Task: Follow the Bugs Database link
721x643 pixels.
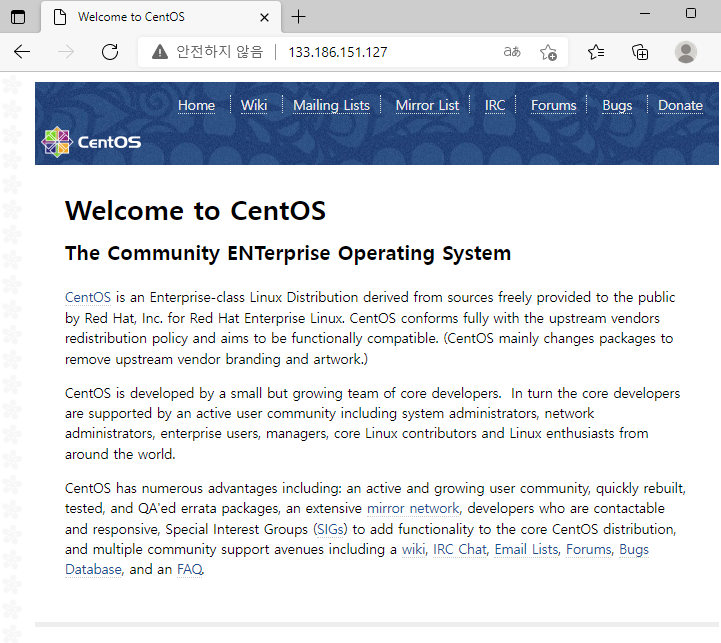Action: tap(634, 549)
